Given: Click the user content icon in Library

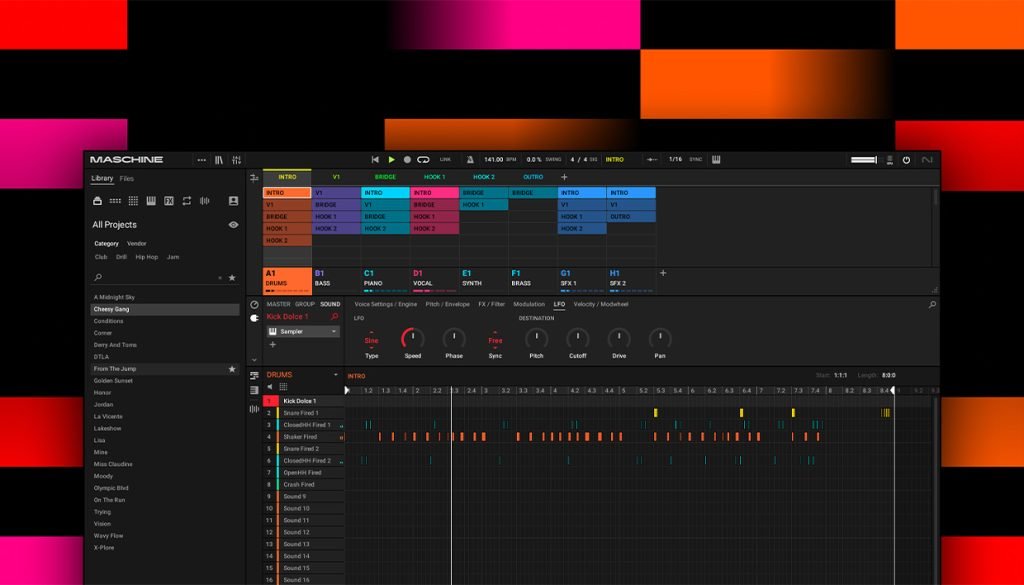Looking at the screenshot, I should pyautogui.click(x=233, y=201).
